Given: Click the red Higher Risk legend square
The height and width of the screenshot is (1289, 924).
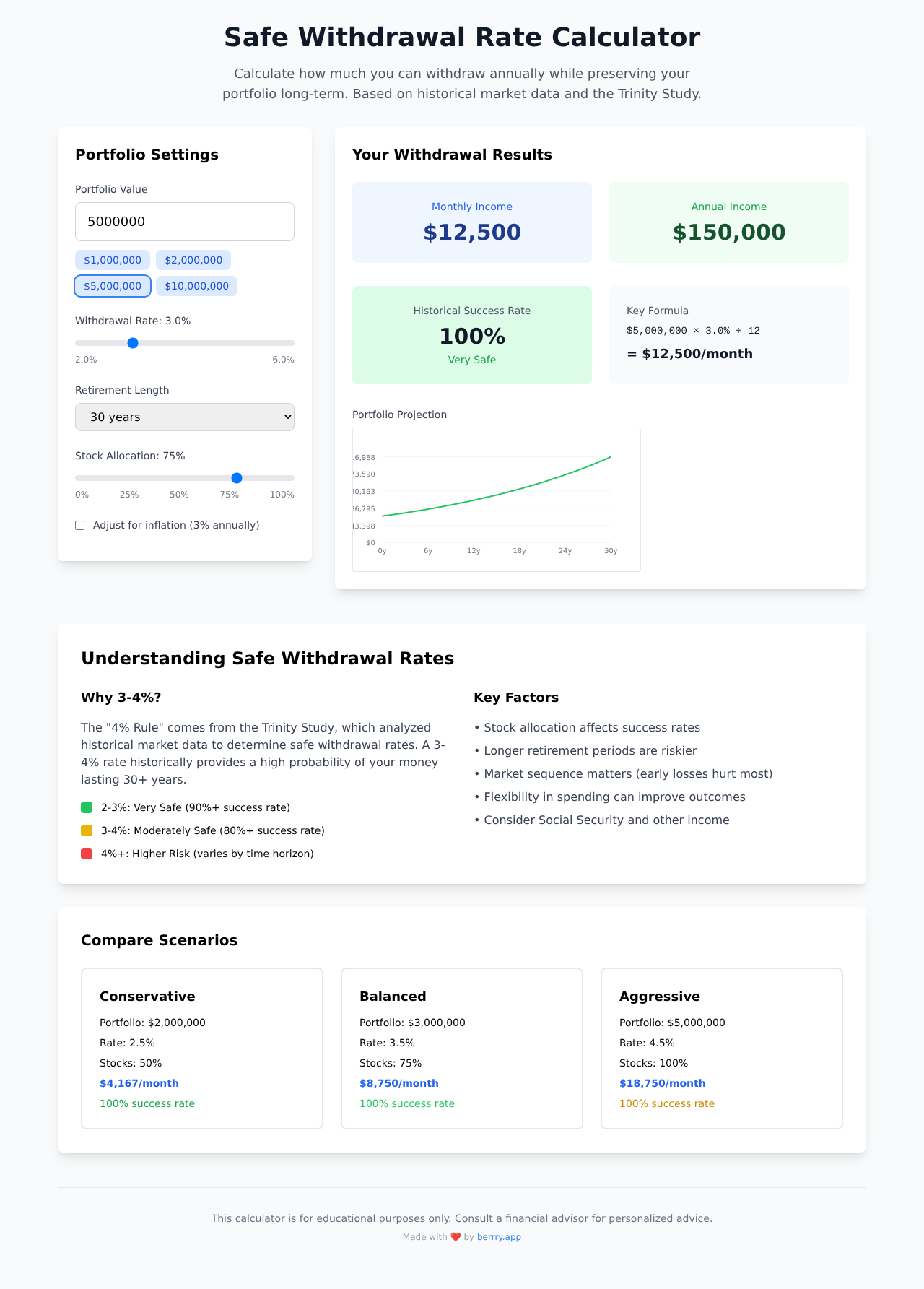Looking at the screenshot, I should 87,854.
